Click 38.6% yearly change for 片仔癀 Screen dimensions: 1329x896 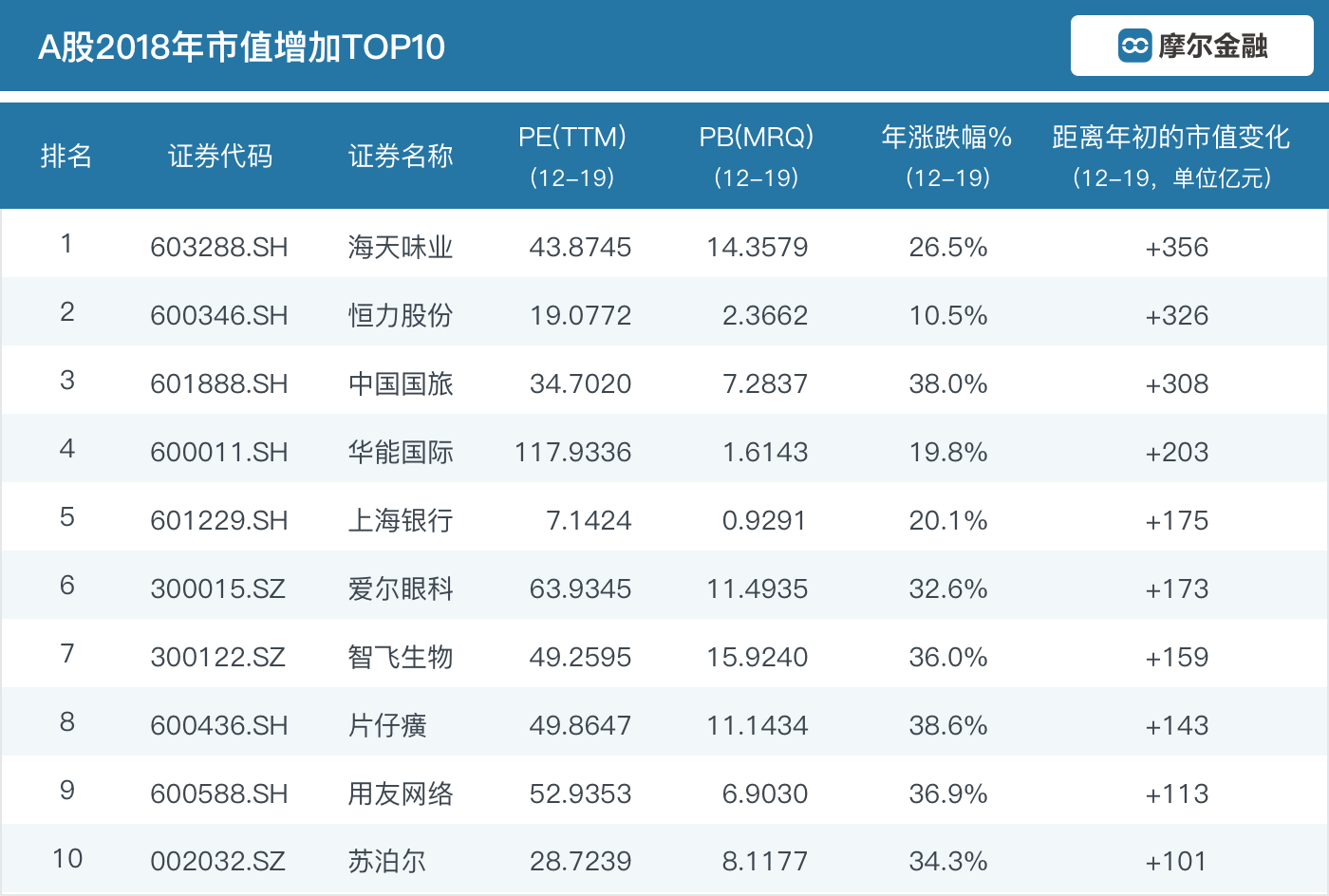(x=947, y=725)
